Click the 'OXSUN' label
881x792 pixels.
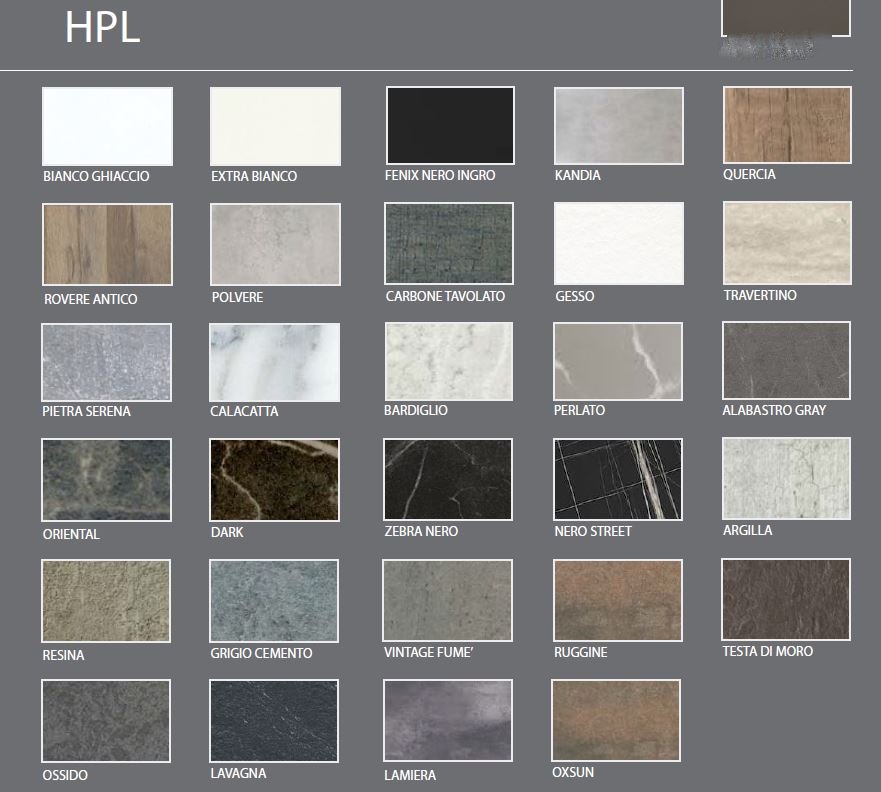tap(573, 772)
